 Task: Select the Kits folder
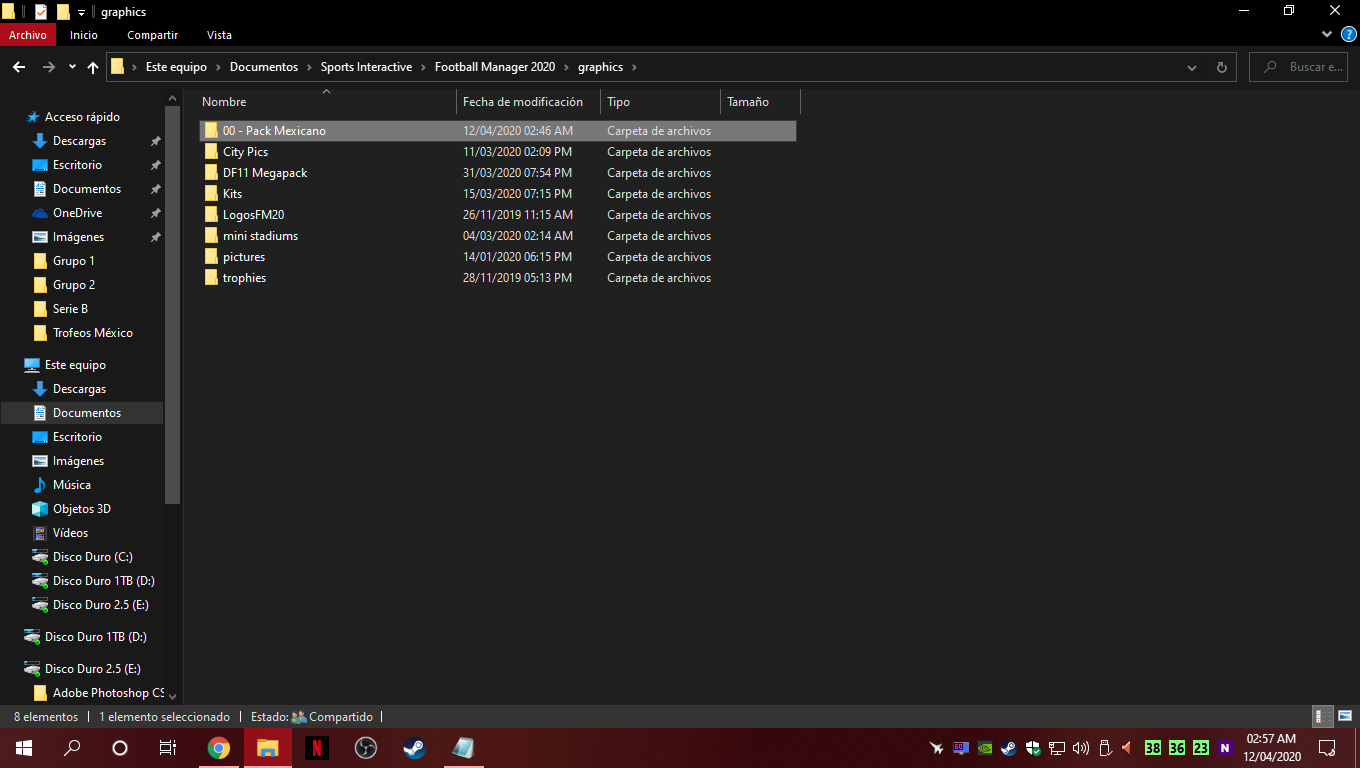[x=498, y=194]
